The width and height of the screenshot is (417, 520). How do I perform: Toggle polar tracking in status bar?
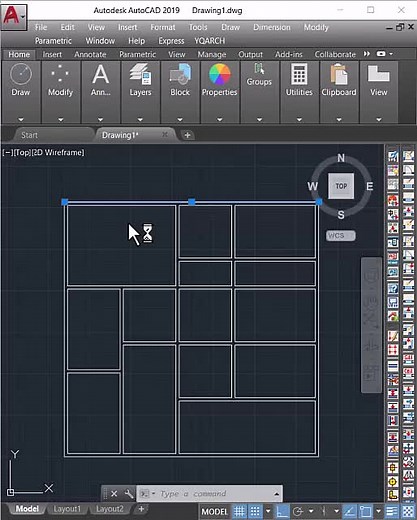point(297,511)
